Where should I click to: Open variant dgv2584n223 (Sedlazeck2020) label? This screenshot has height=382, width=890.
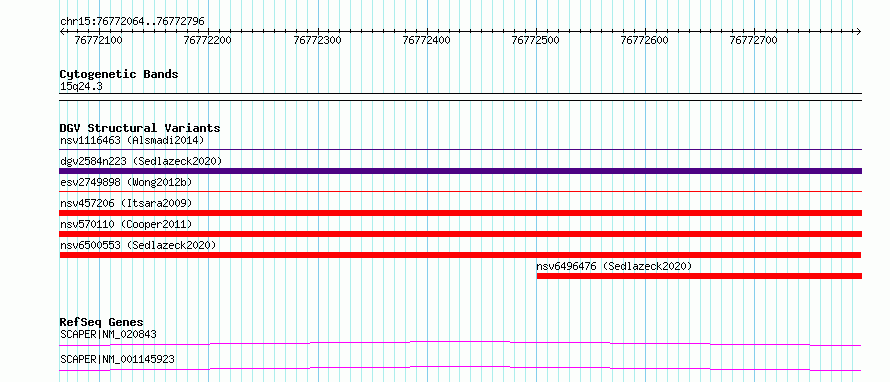click(141, 161)
